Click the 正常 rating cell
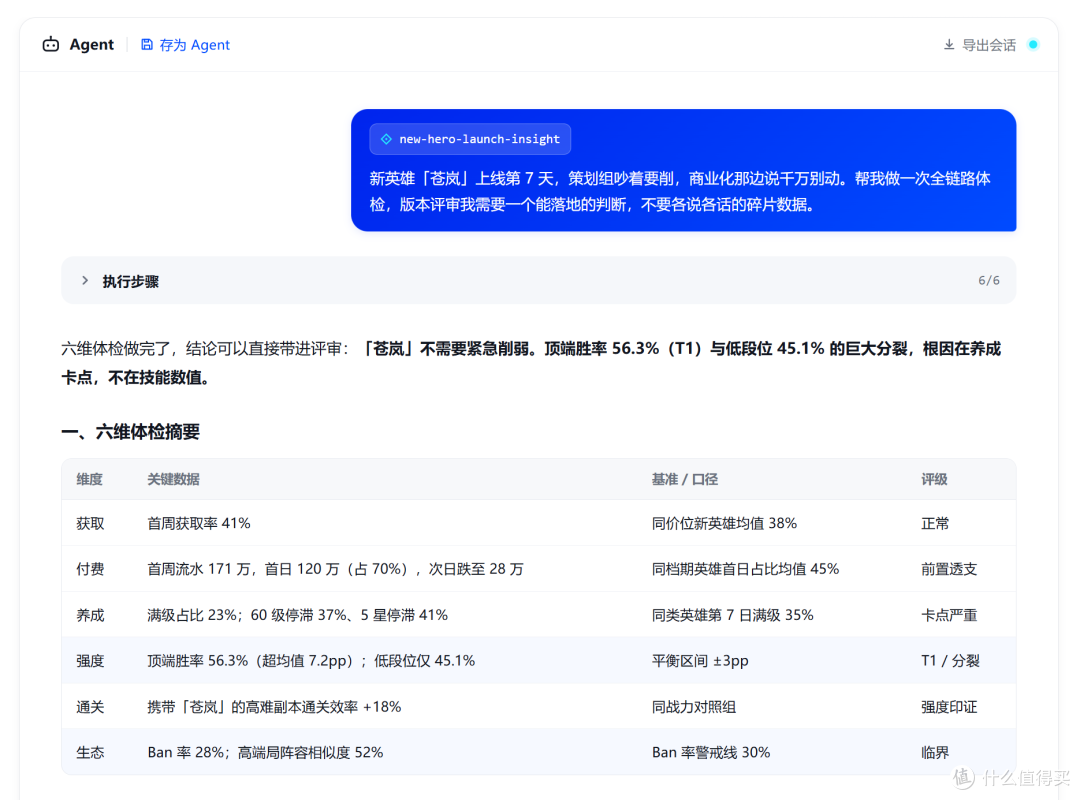Viewport: 1080px width, 800px height. click(x=935, y=524)
